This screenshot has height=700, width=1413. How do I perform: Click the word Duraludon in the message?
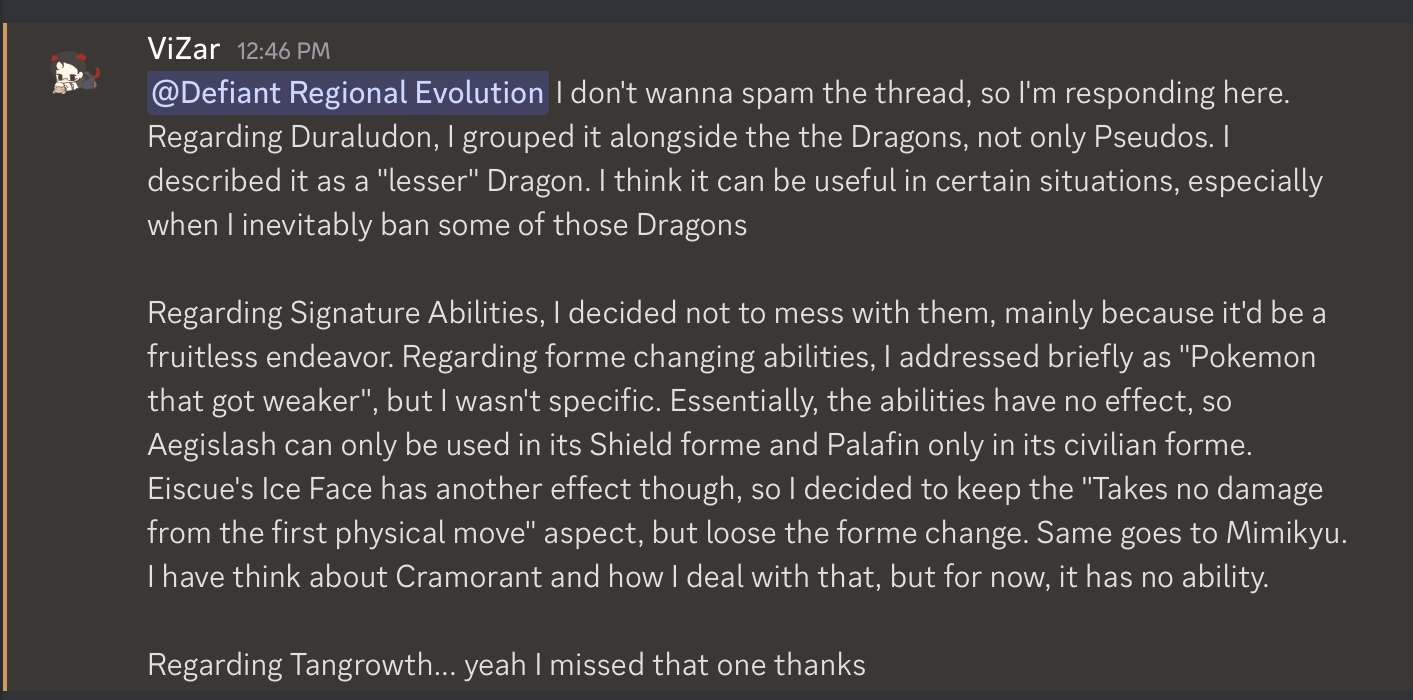350,137
